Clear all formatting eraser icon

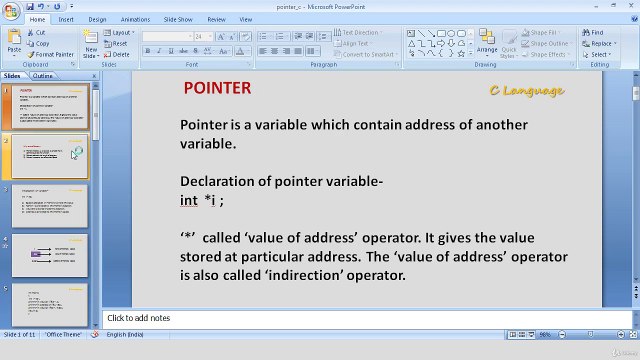click(245, 37)
